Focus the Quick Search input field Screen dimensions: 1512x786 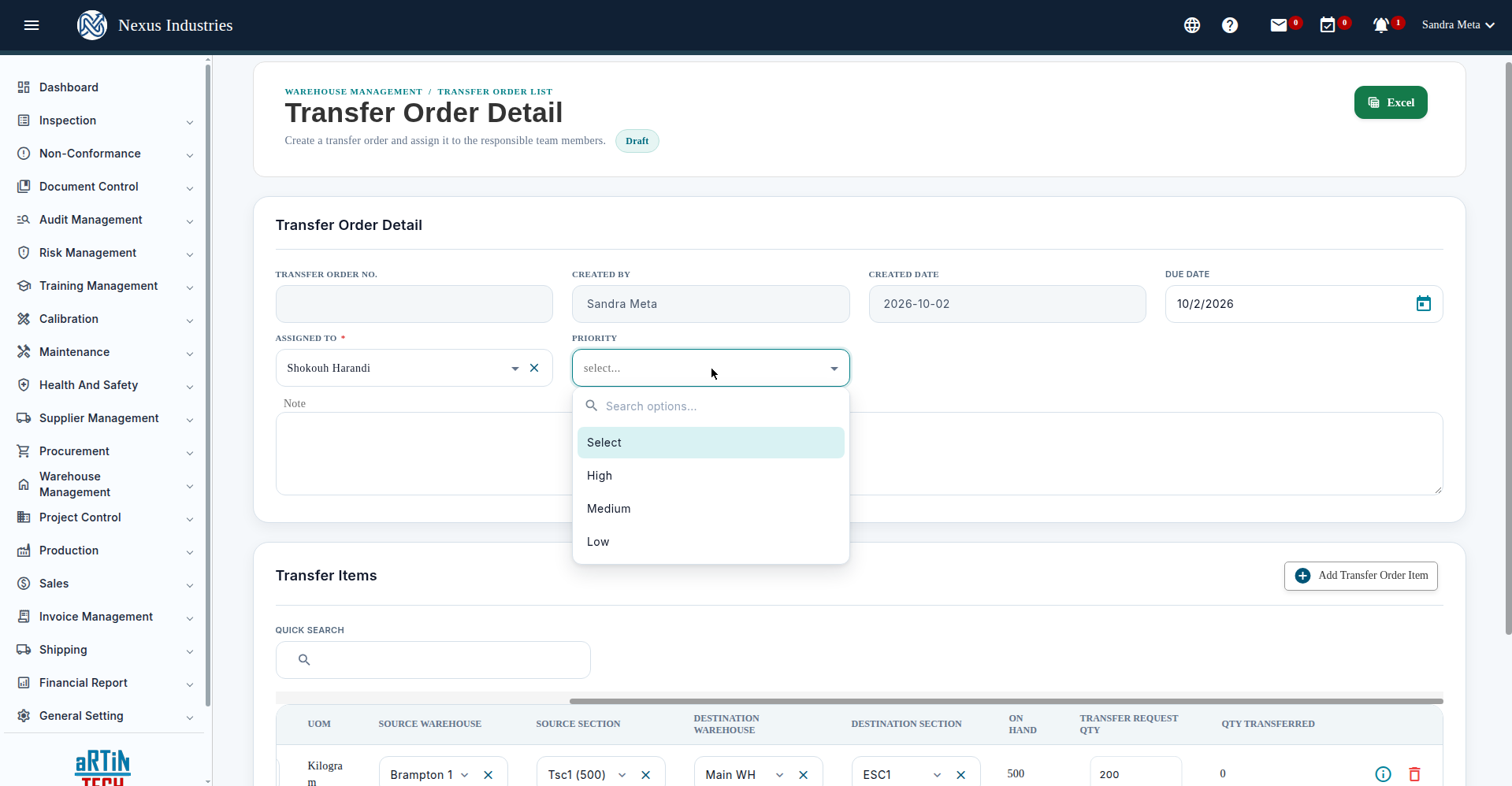pos(433,660)
